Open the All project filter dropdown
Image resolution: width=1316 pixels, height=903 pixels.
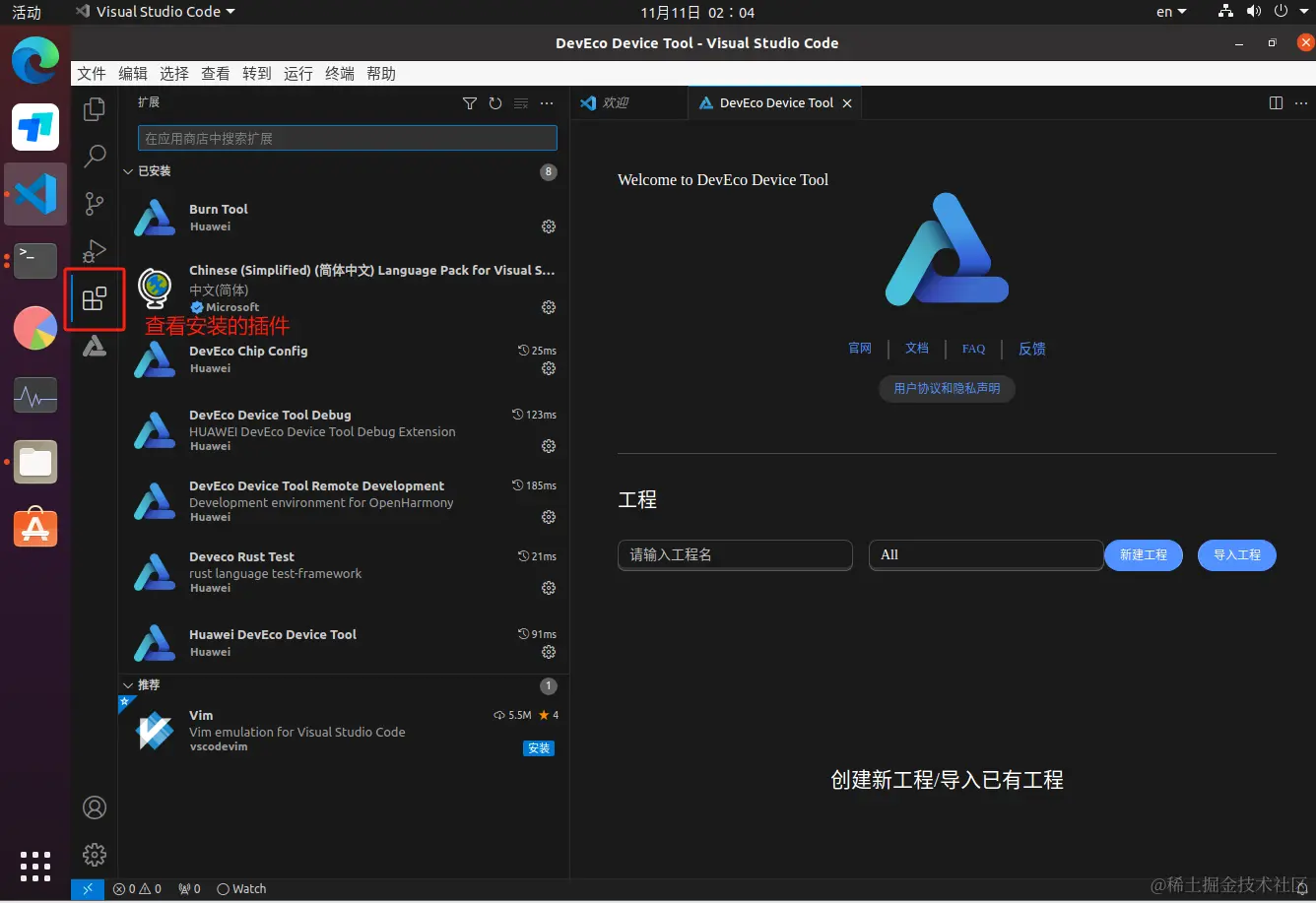985,554
